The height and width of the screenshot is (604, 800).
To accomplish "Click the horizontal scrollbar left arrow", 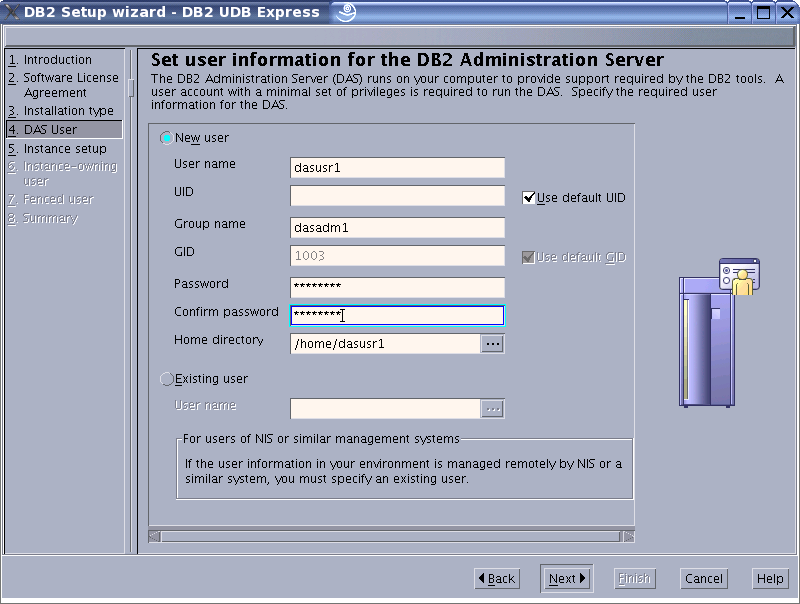I will [155, 536].
